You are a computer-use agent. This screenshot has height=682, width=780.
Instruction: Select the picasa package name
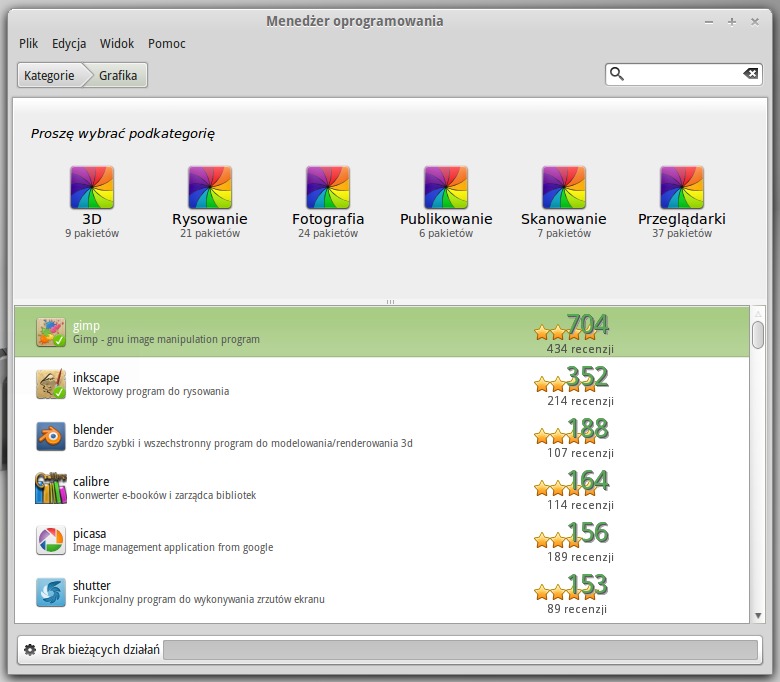90,534
